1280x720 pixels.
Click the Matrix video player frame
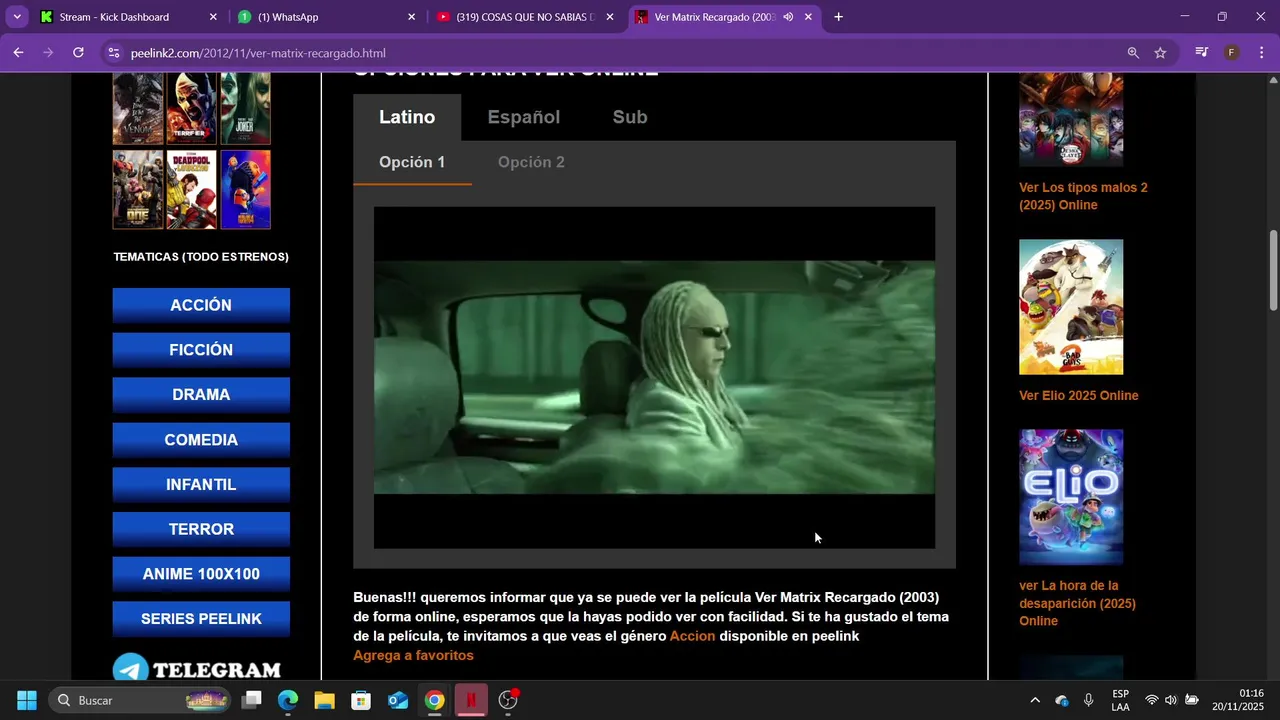pos(654,377)
